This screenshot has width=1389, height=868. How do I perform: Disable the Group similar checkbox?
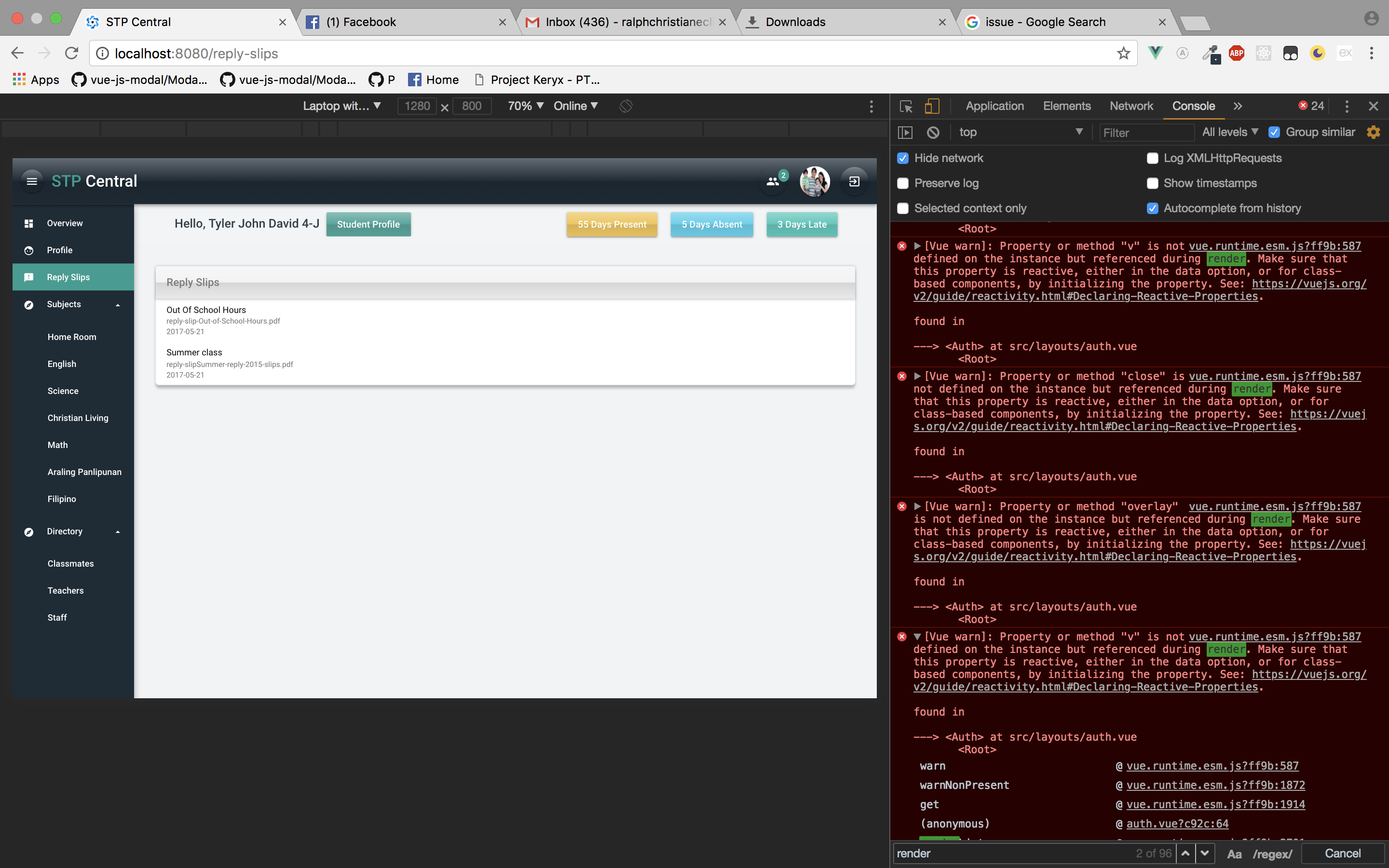pyautogui.click(x=1275, y=132)
